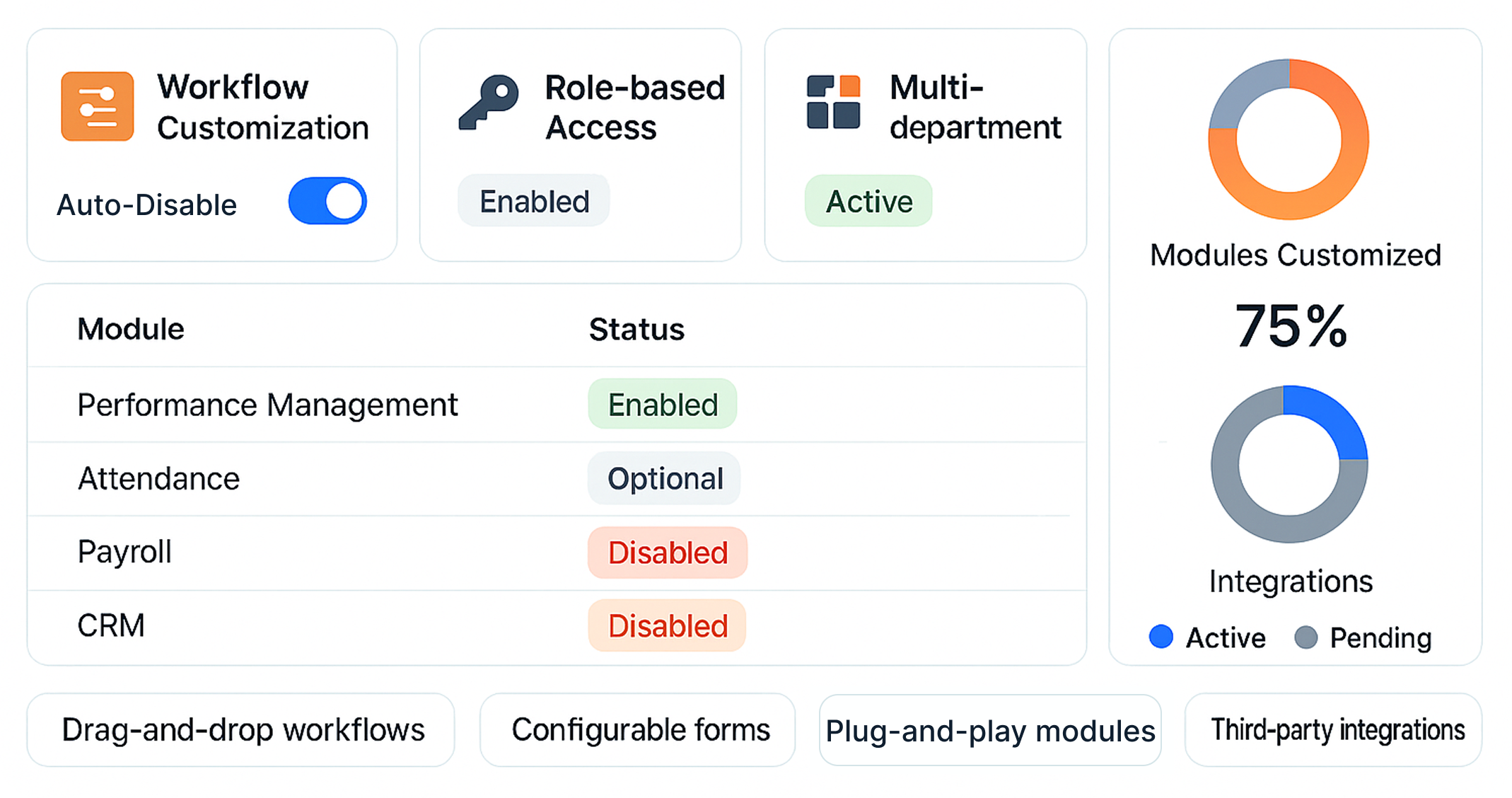Click the Enabled badge under Role-based Access
The width and height of the screenshot is (1512, 798).
point(534,202)
